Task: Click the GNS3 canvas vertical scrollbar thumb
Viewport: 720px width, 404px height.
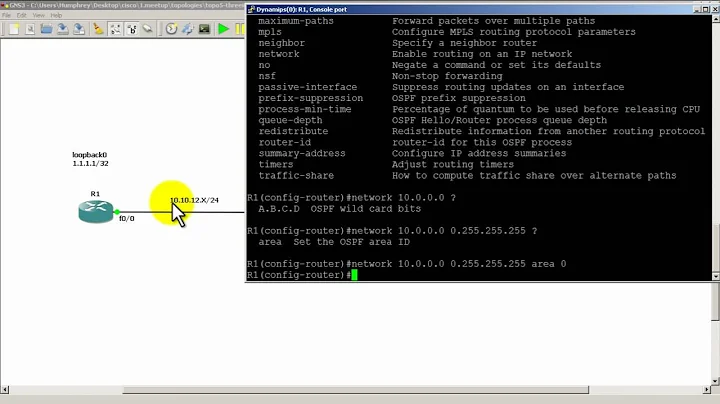Action: click(x=715, y=302)
